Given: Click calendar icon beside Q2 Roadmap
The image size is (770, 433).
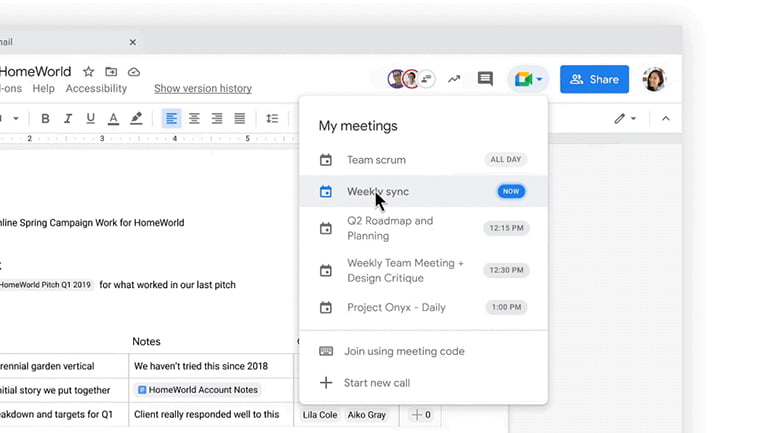Looking at the screenshot, I should tap(326, 228).
